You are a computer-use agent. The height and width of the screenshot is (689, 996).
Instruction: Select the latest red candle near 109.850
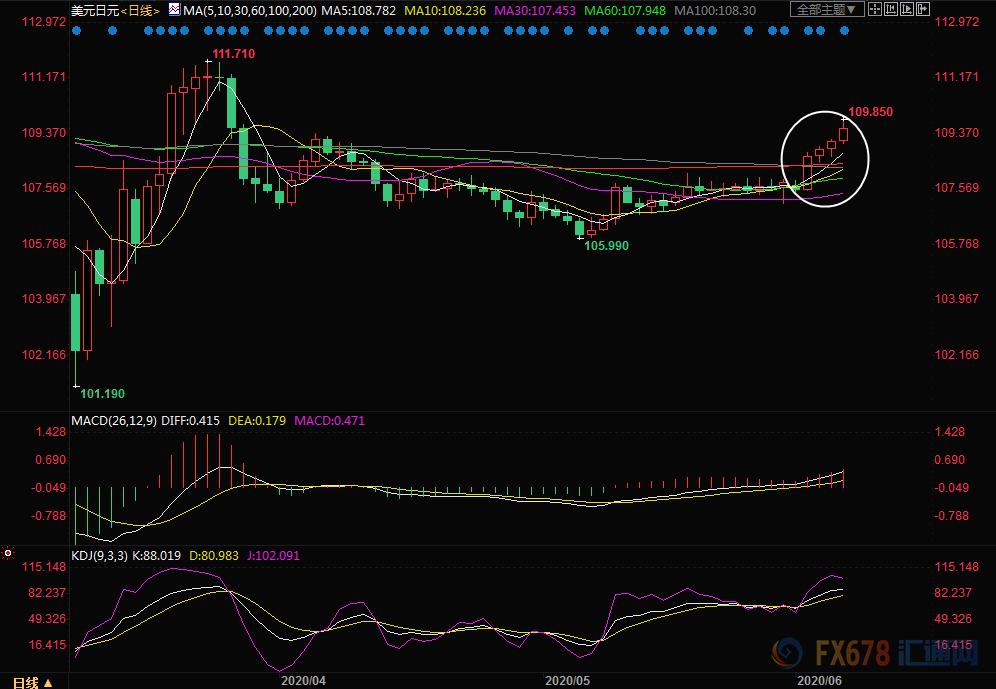844,134
